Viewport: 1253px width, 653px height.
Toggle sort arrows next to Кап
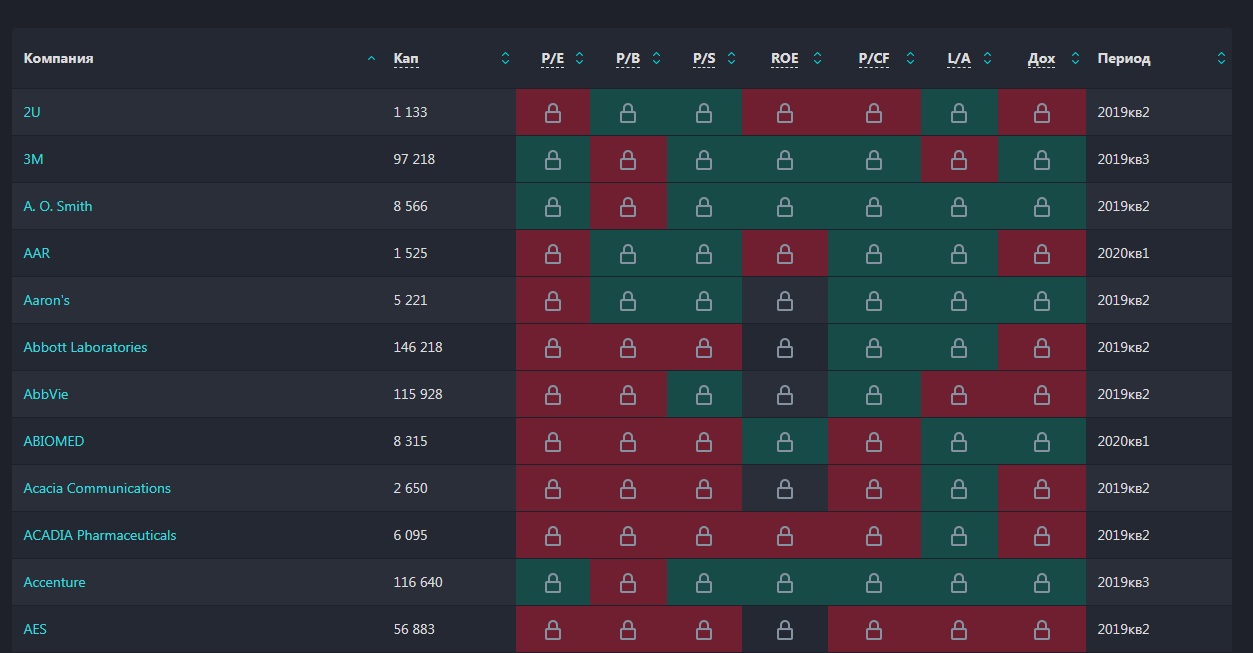pyautogui.click(x=505, y=59)
